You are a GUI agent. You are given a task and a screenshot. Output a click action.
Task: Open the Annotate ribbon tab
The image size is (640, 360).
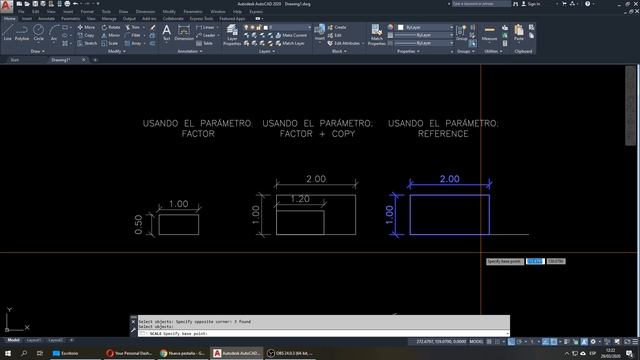[46, 19]
